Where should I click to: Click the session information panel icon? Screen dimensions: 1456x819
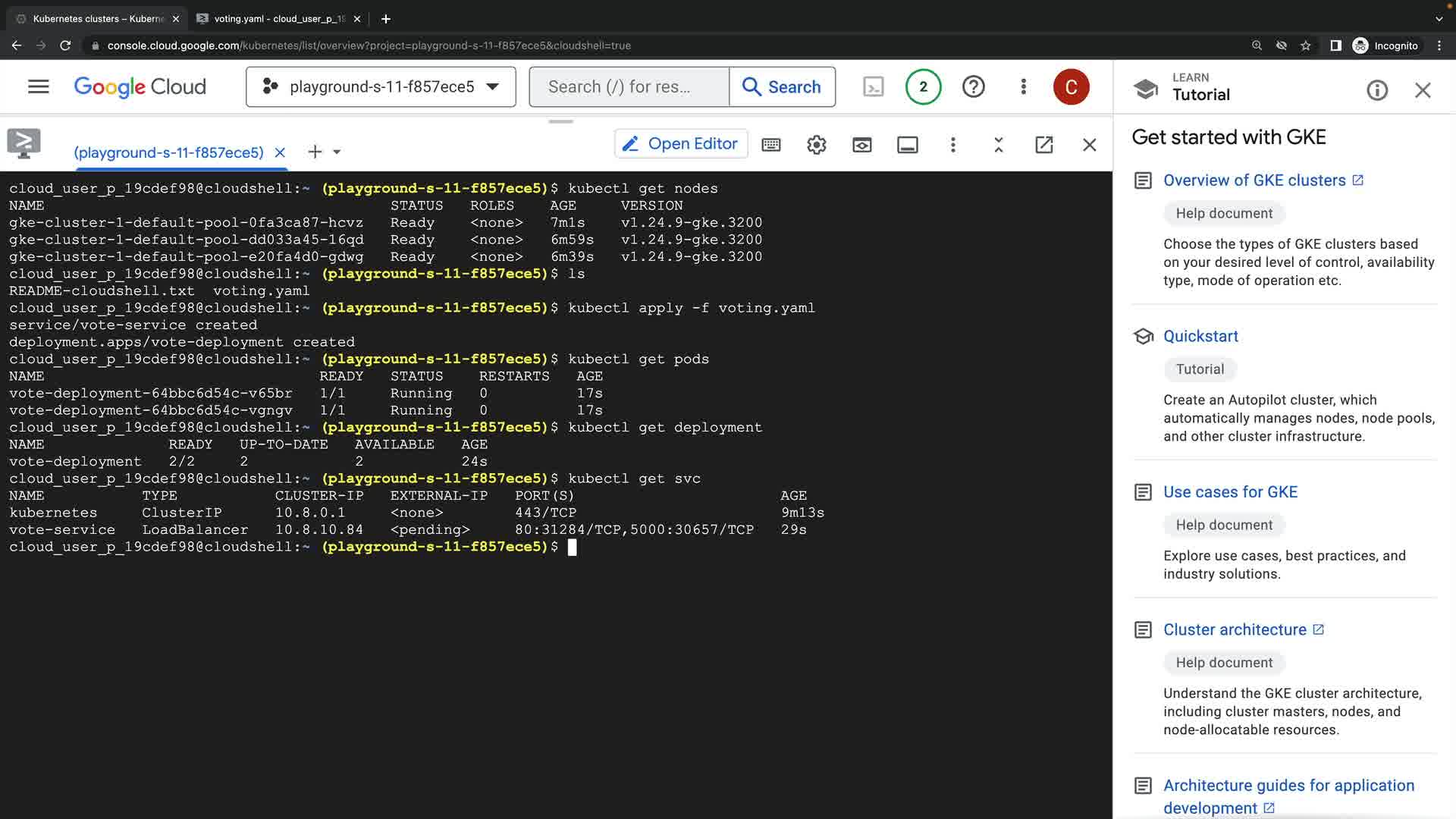coord(907,145)
